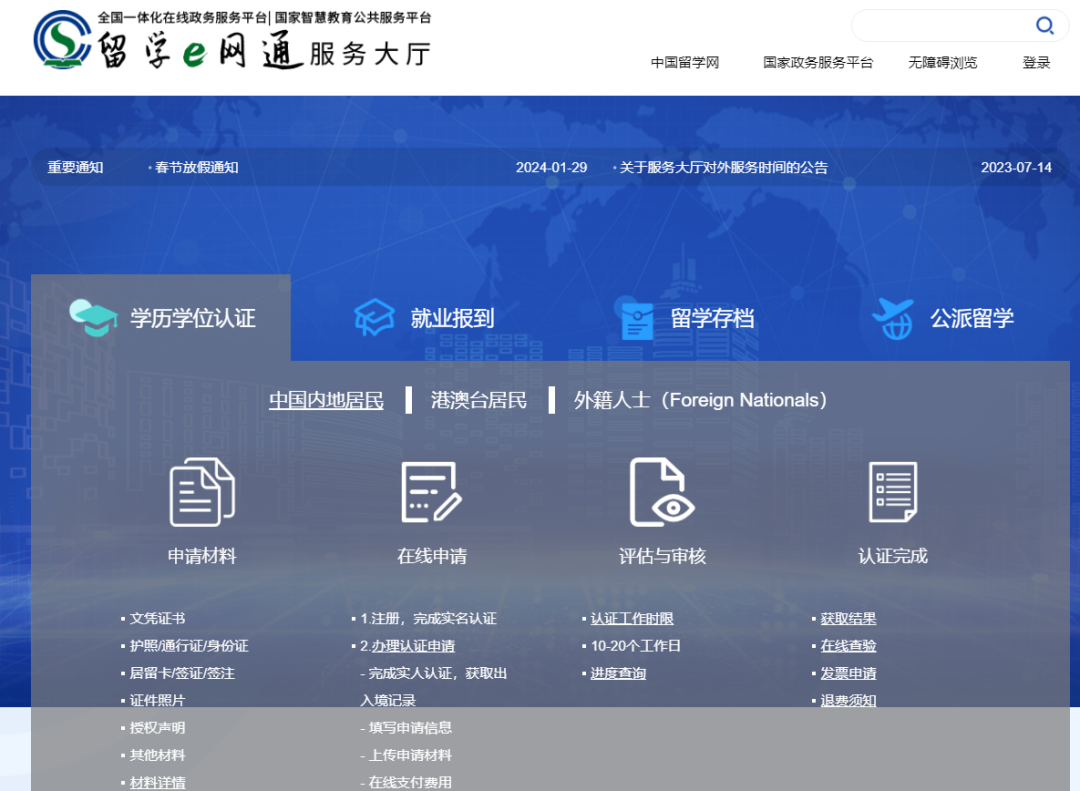Image resolution: width=1080 pixels, height=791 pixels.
Task: Click the search magnifier icon
Action: 1044,25
